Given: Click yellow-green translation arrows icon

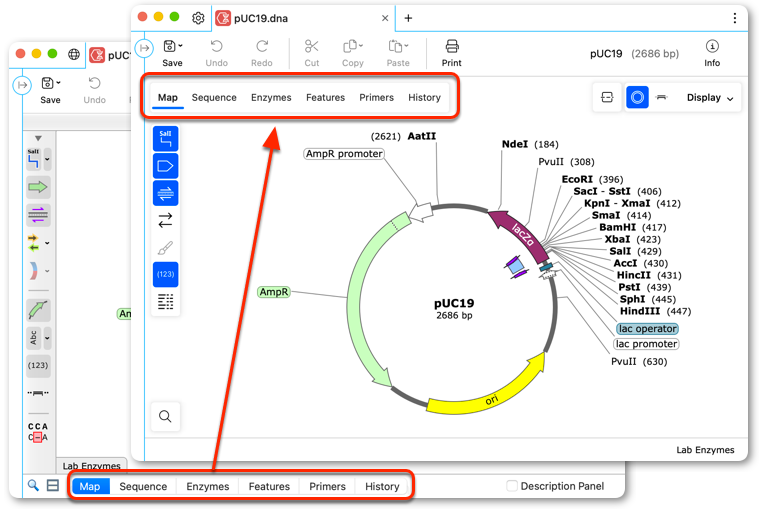Looking at the screenshot, I should pyautogui.click(x=33, y=242).
